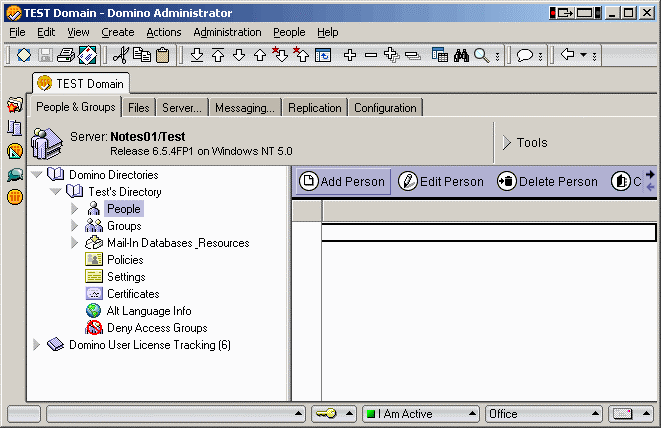Click the Collapse All double-minus icon

coord(413,55)
